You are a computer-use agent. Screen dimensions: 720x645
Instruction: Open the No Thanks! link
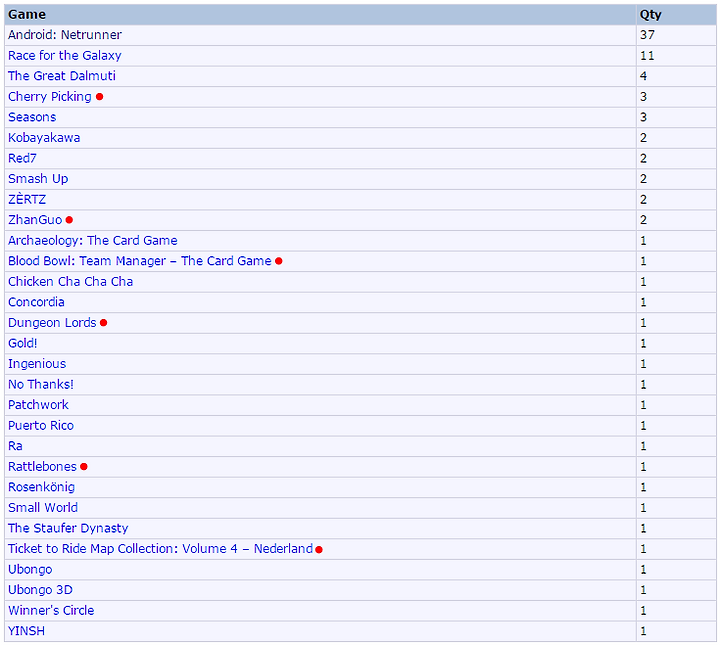[x=41, y=384]
